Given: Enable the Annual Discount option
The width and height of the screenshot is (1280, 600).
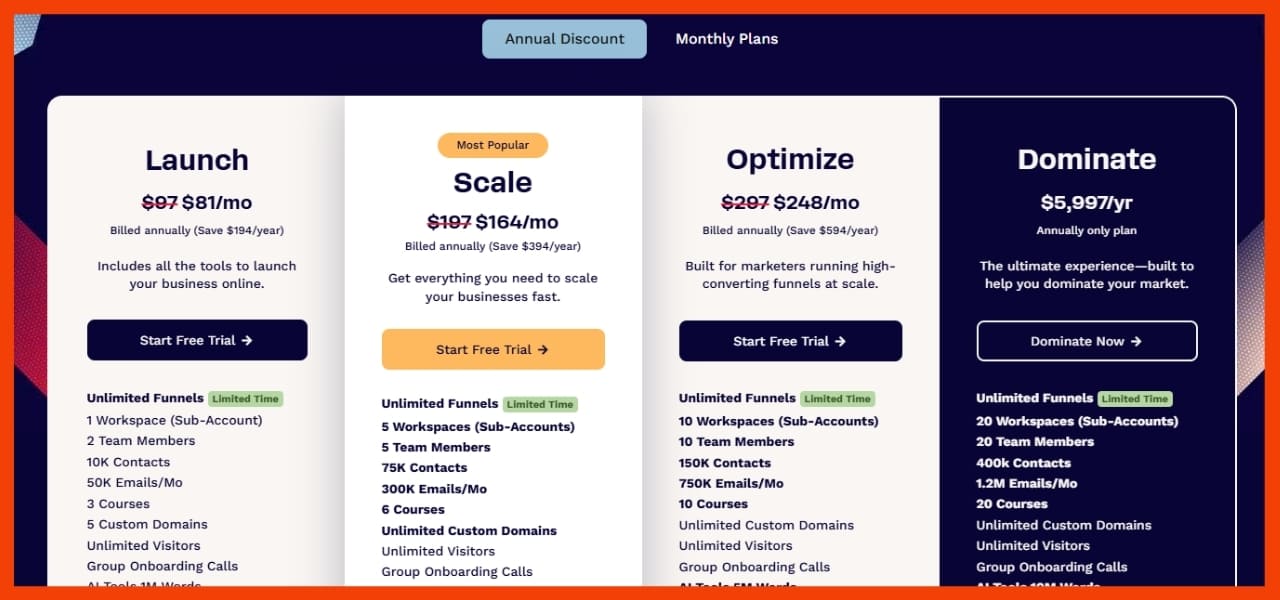Looking at the screenshot, I should click(x=564, y=38).
